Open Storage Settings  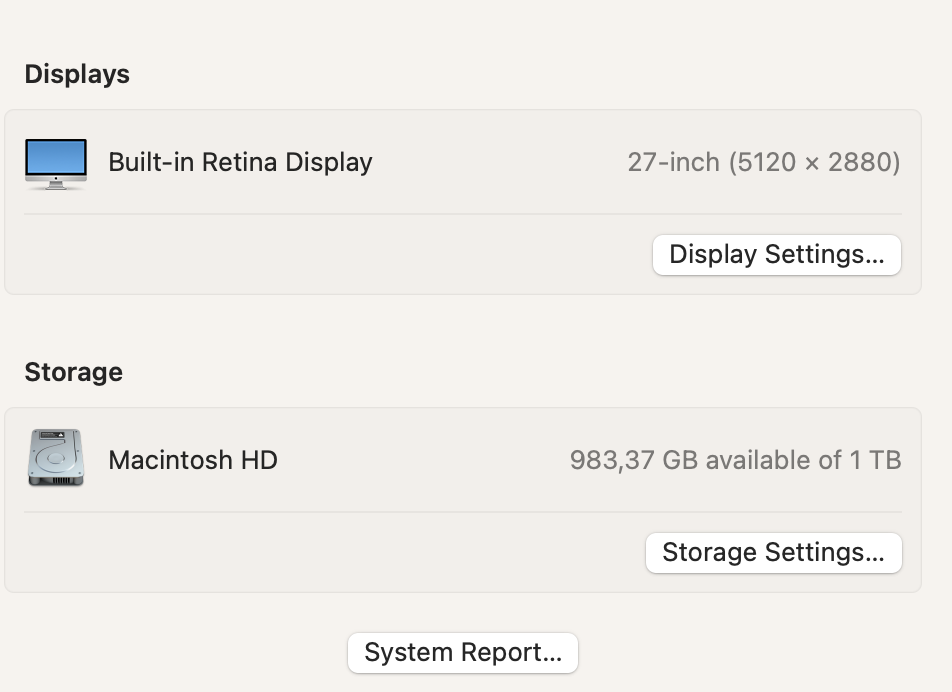click(x=773, y=552)
